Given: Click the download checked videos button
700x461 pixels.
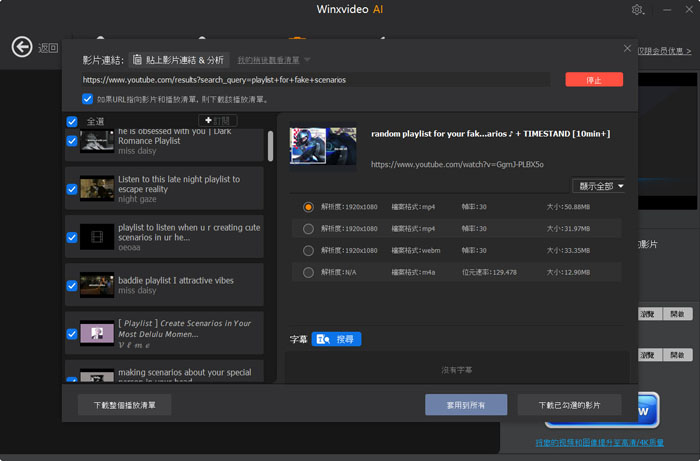Looking at the screenshot, I should (x=569, y=405).
